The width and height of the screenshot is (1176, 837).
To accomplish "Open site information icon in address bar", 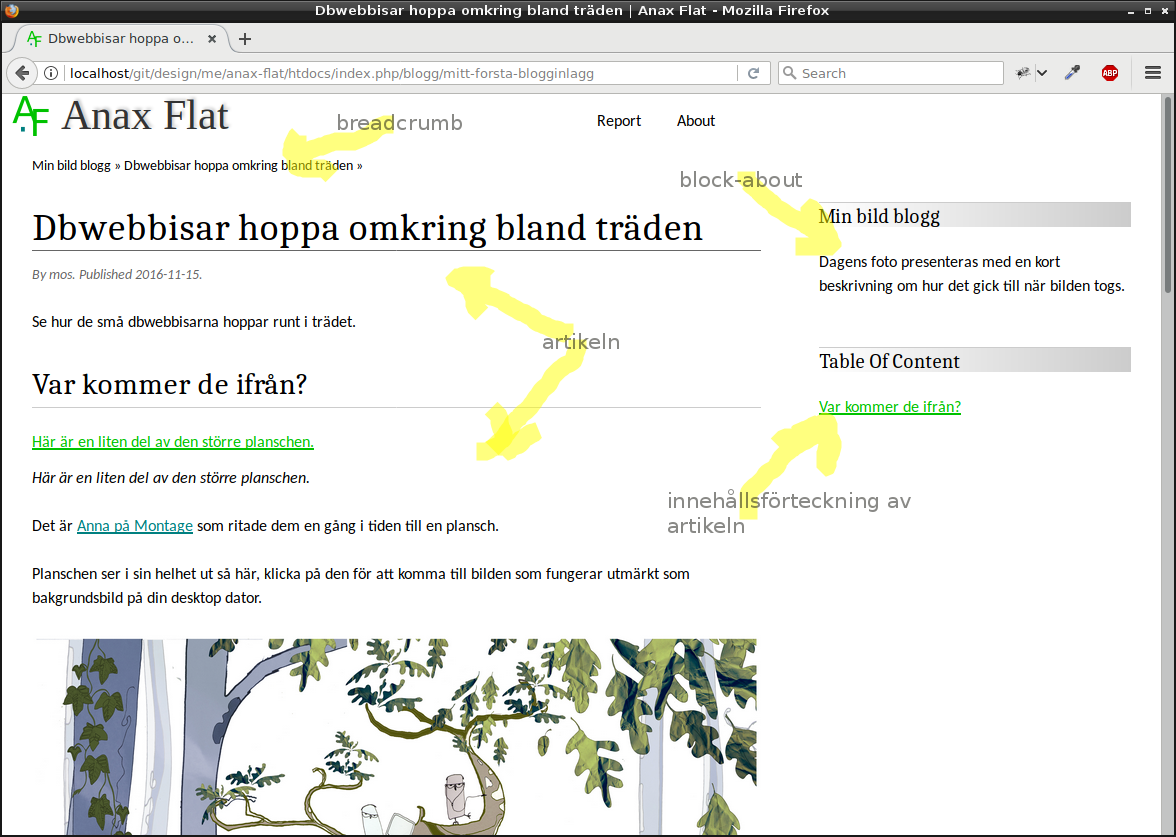I will [x=51, y=73].
